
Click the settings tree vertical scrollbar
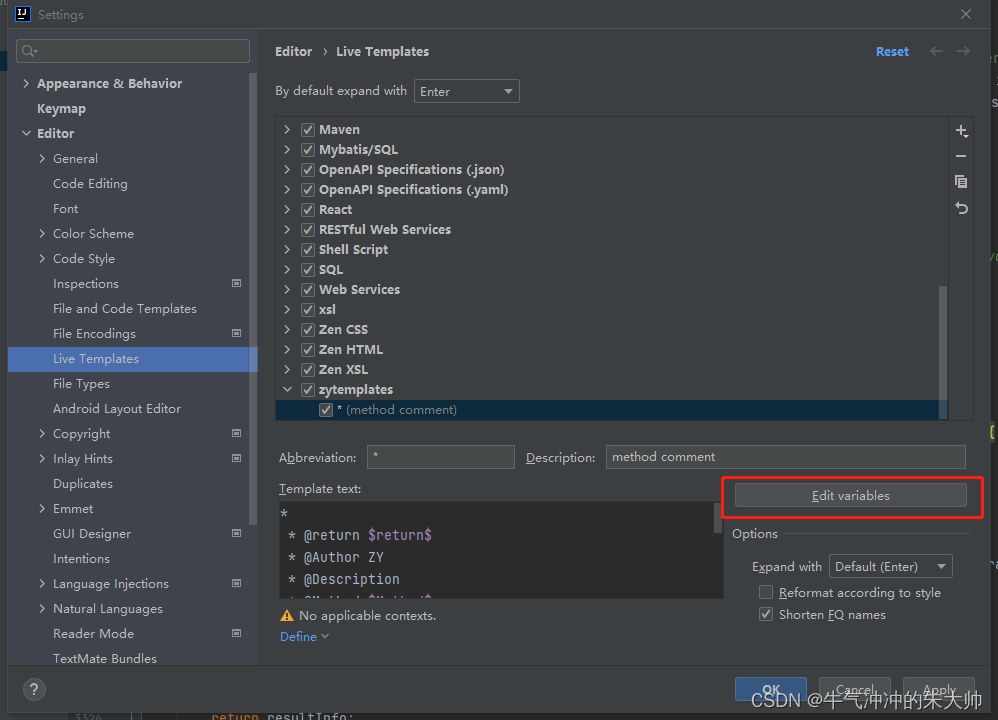pyautogui.click(x=253, y=299)
